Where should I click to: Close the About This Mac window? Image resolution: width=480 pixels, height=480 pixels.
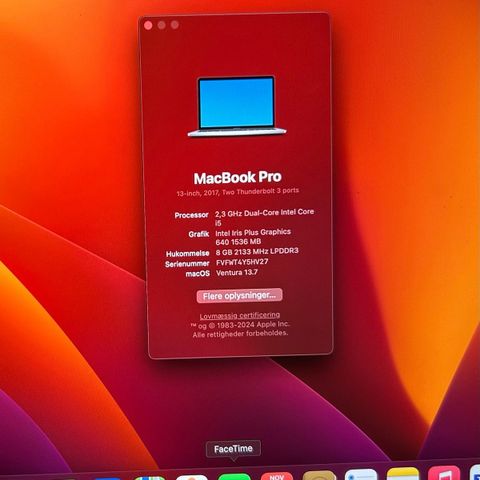[148, 25]
